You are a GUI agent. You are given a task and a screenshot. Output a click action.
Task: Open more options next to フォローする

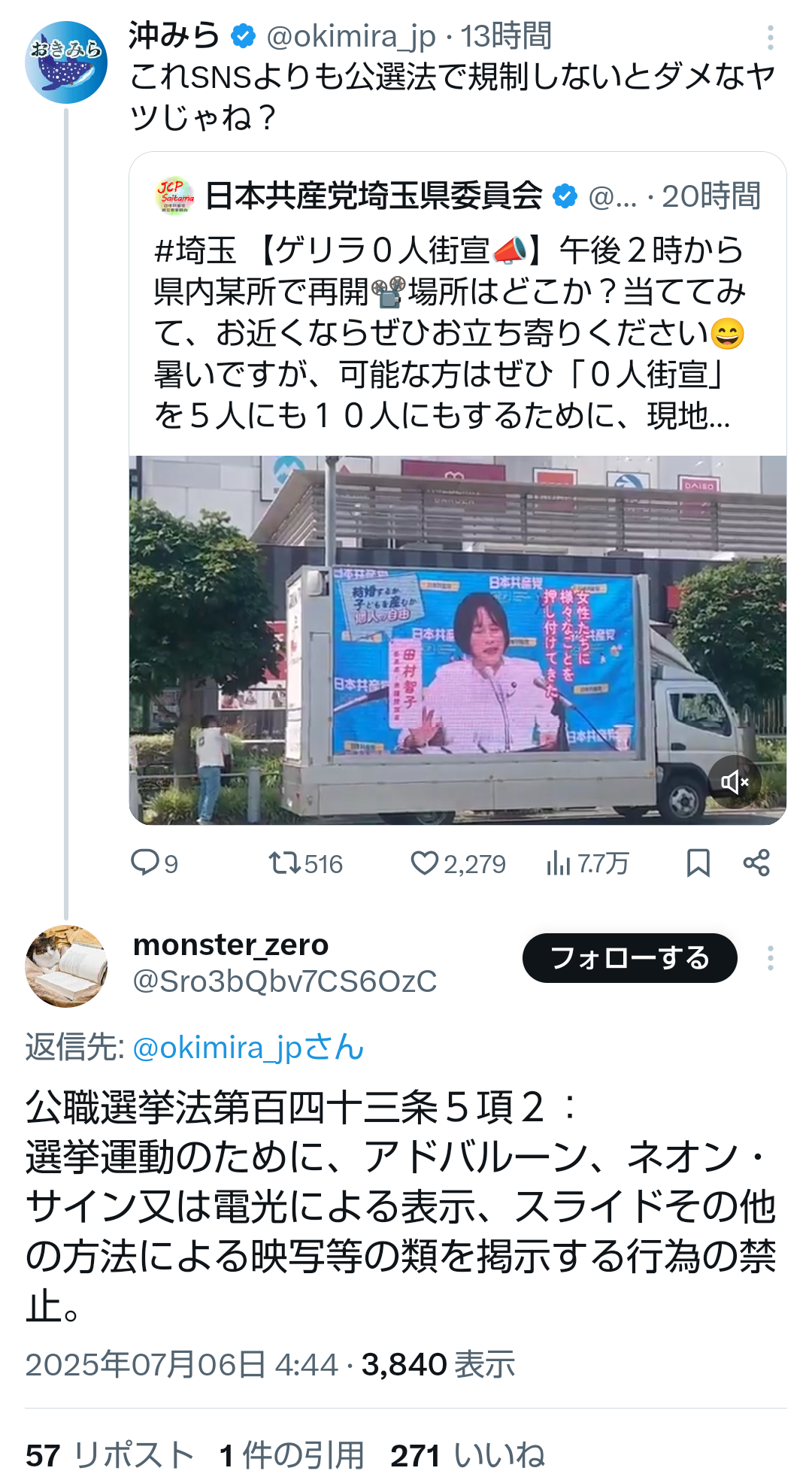[x=770, y=958]
